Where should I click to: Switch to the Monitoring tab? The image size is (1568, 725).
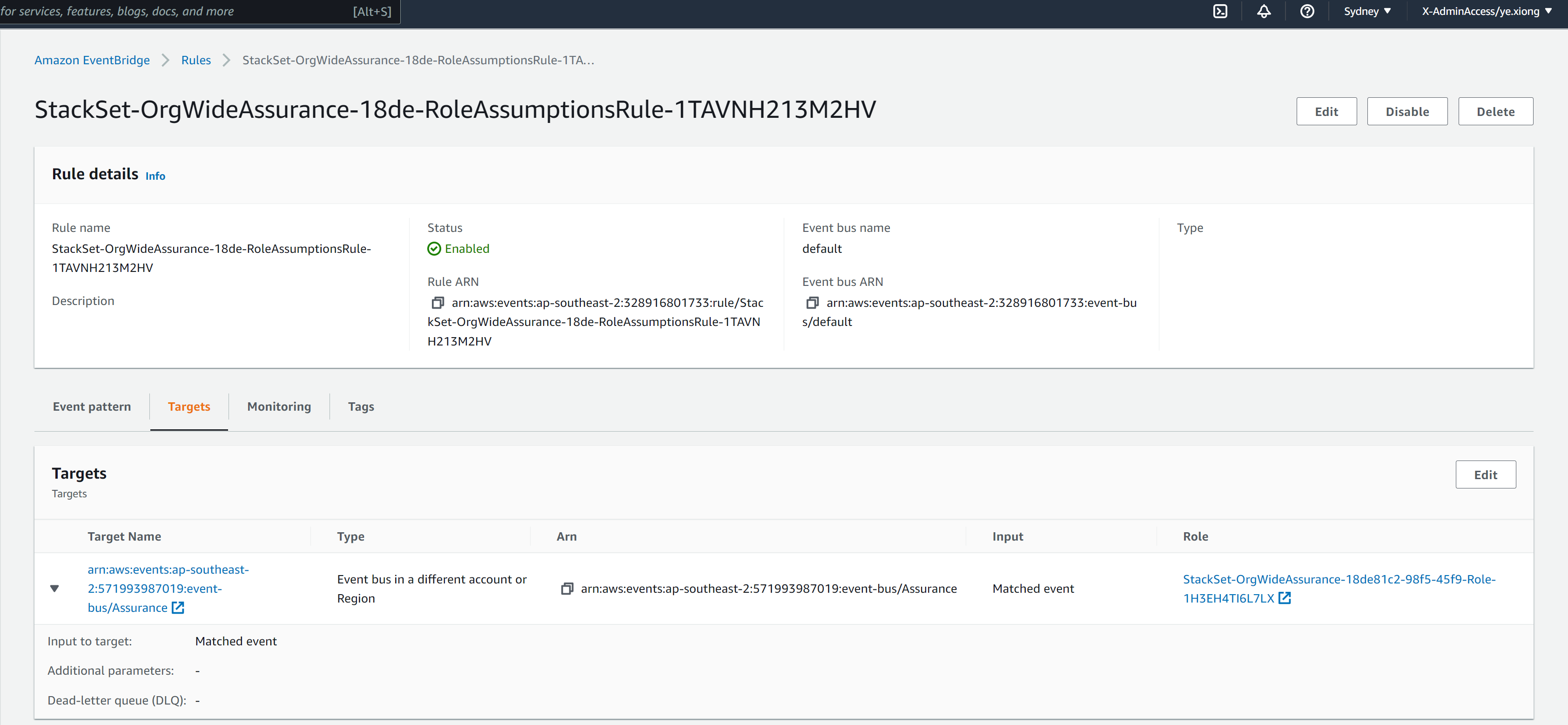click(x=279, y=406)
